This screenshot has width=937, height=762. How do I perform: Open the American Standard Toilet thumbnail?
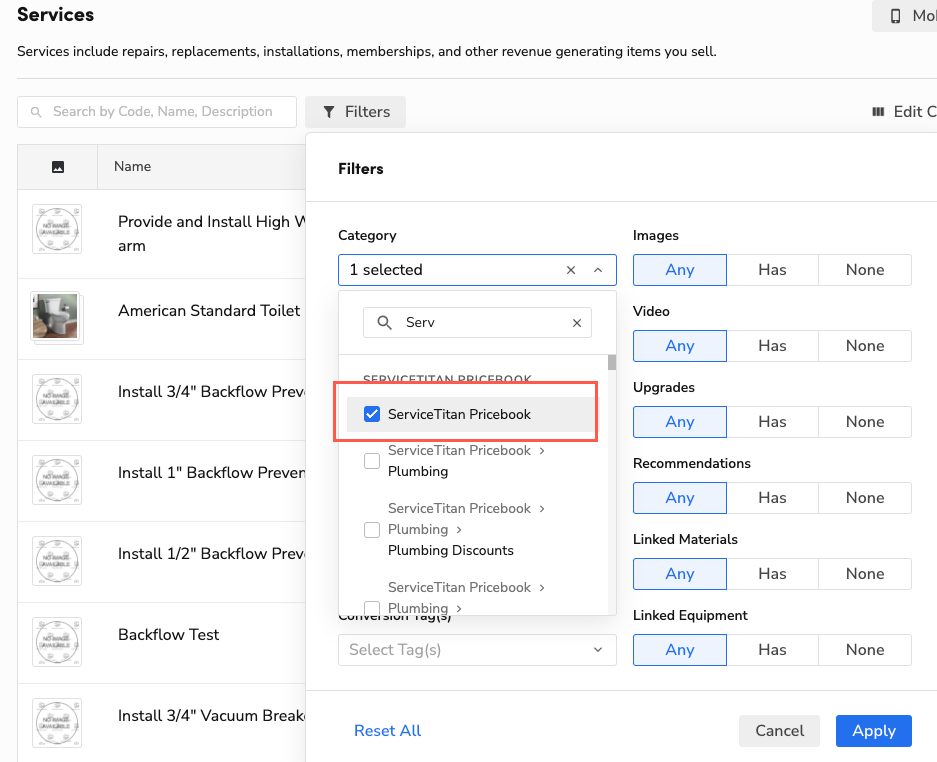click(x=56, y=317)
